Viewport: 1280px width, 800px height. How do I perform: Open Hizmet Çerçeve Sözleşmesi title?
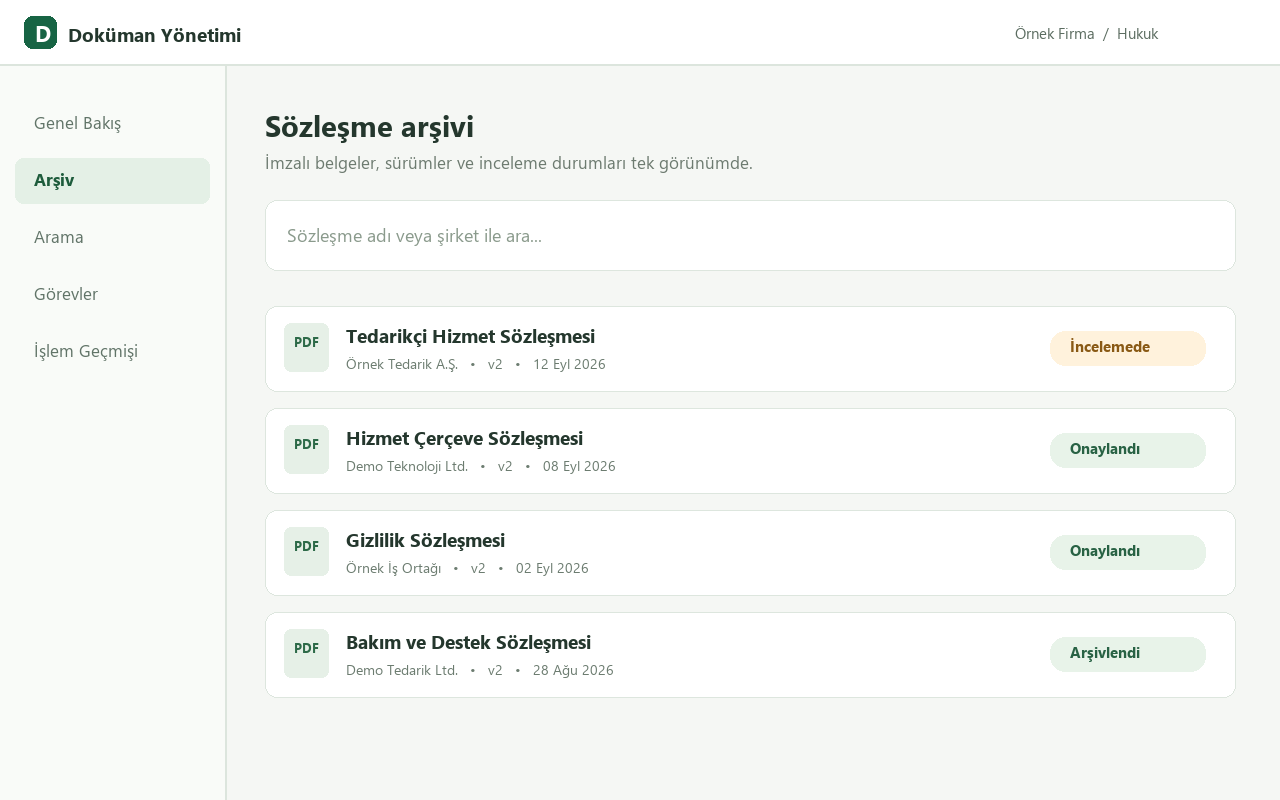[464, 439]
